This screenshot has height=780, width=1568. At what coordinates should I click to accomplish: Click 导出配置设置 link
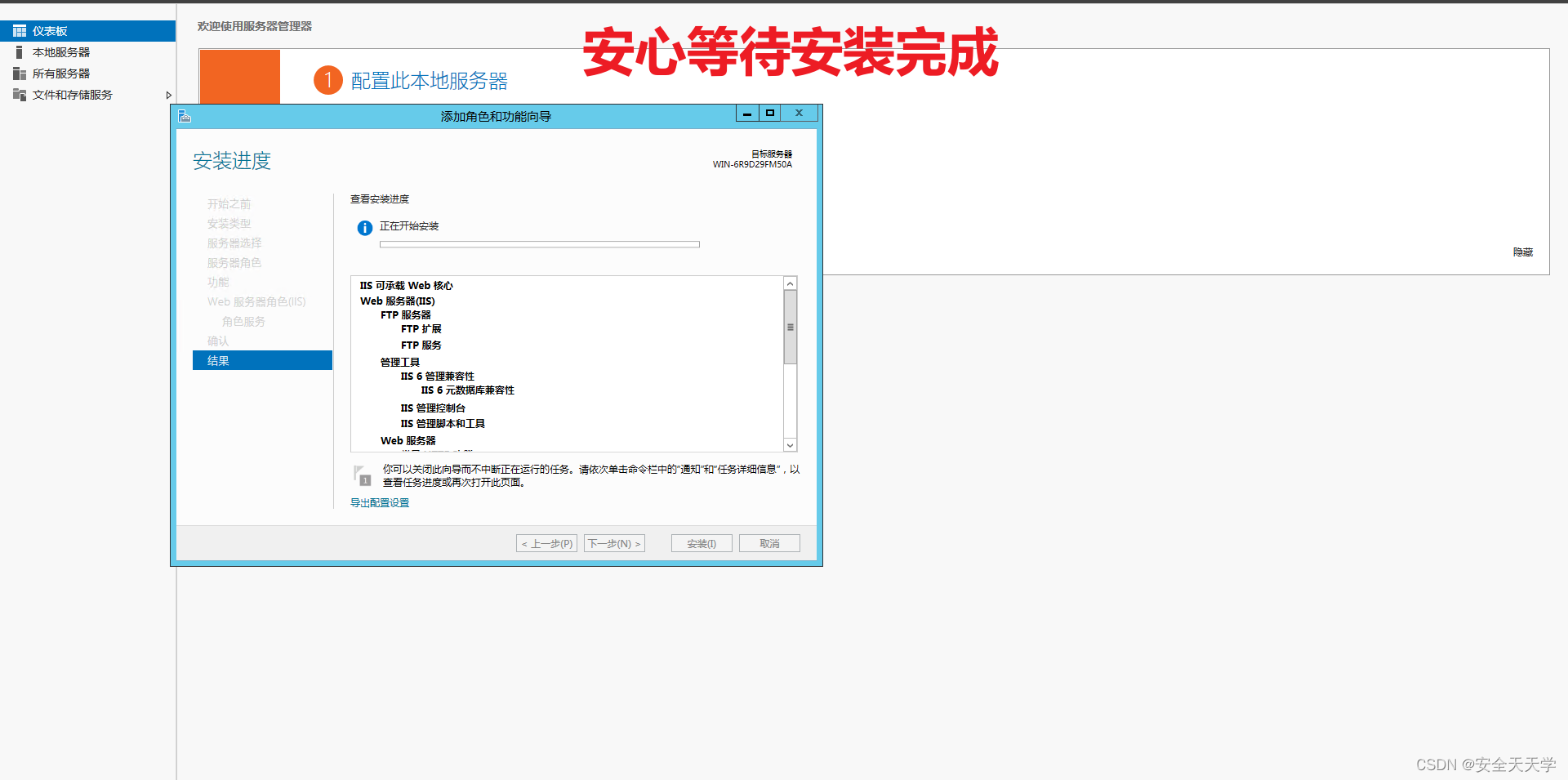point(380,503)
